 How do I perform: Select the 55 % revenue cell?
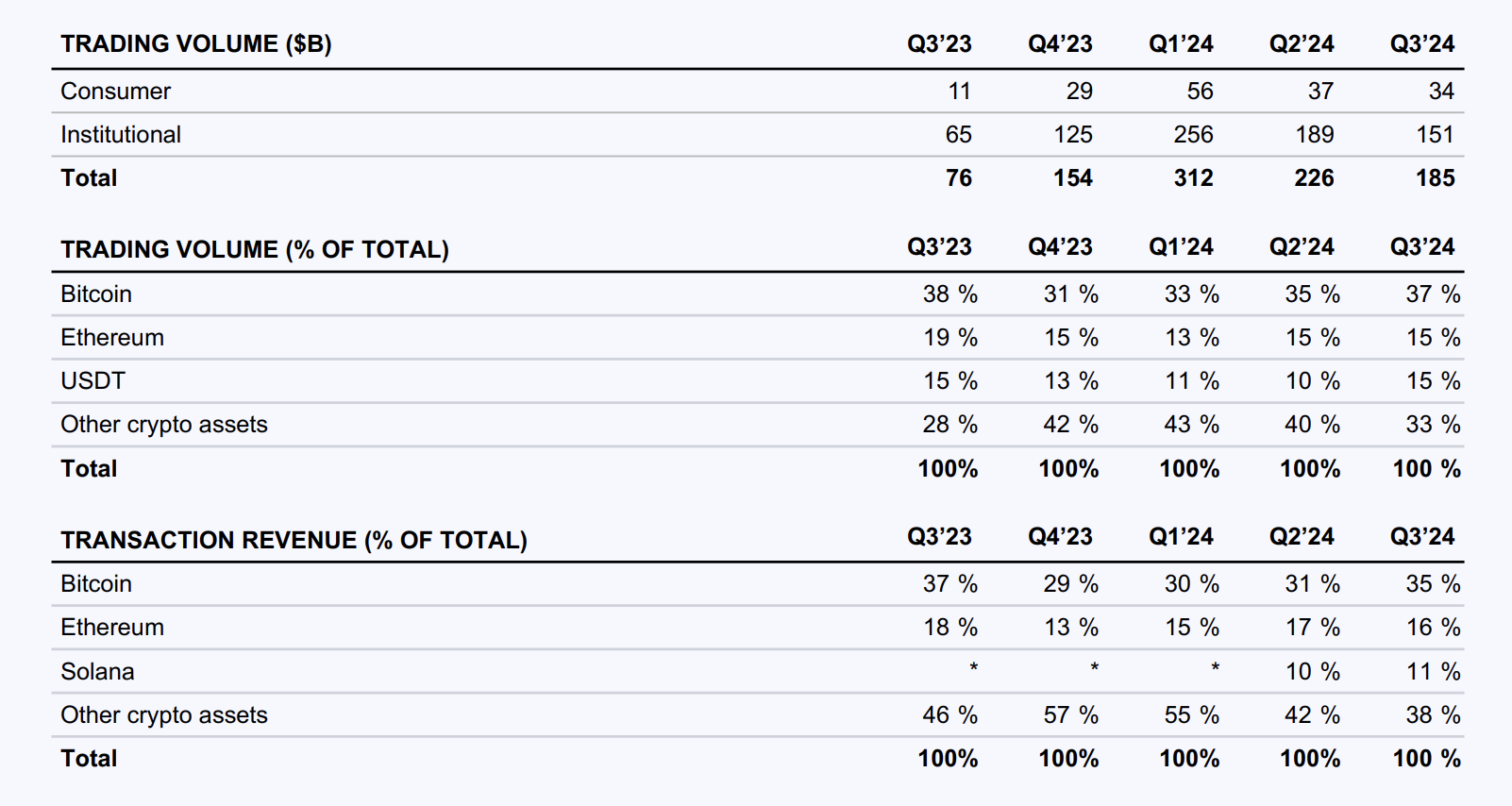[1191, 715]
